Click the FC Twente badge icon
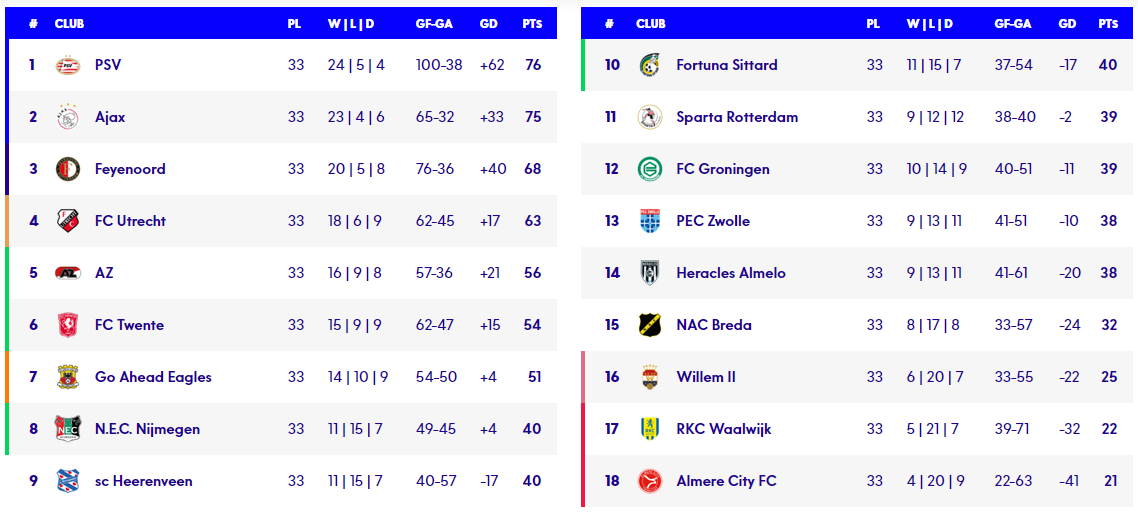Screen dimensions: 1138x514 pos(68,325)
